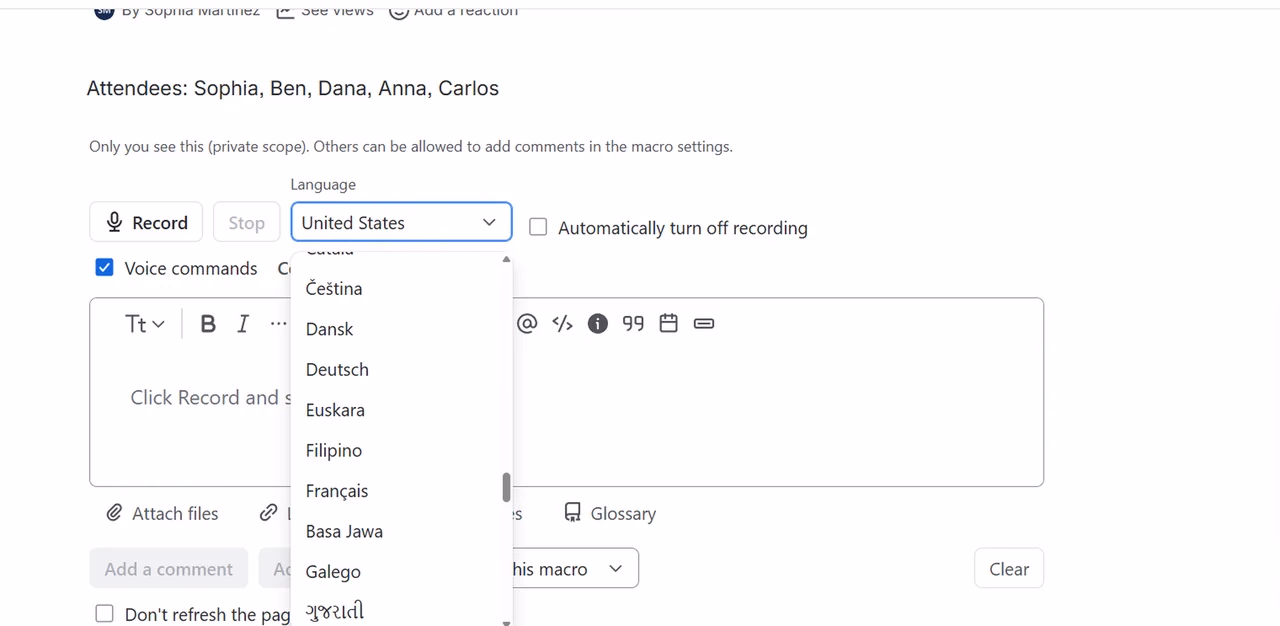Open the United States language dropdown
Image resolution: width=1280 pixels, height=626 pixels.
(x=401, y=222)
